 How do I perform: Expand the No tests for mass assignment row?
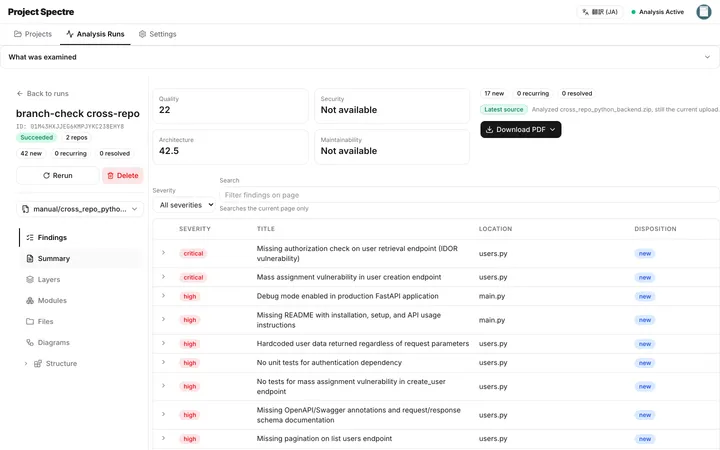tap(163, 386)
